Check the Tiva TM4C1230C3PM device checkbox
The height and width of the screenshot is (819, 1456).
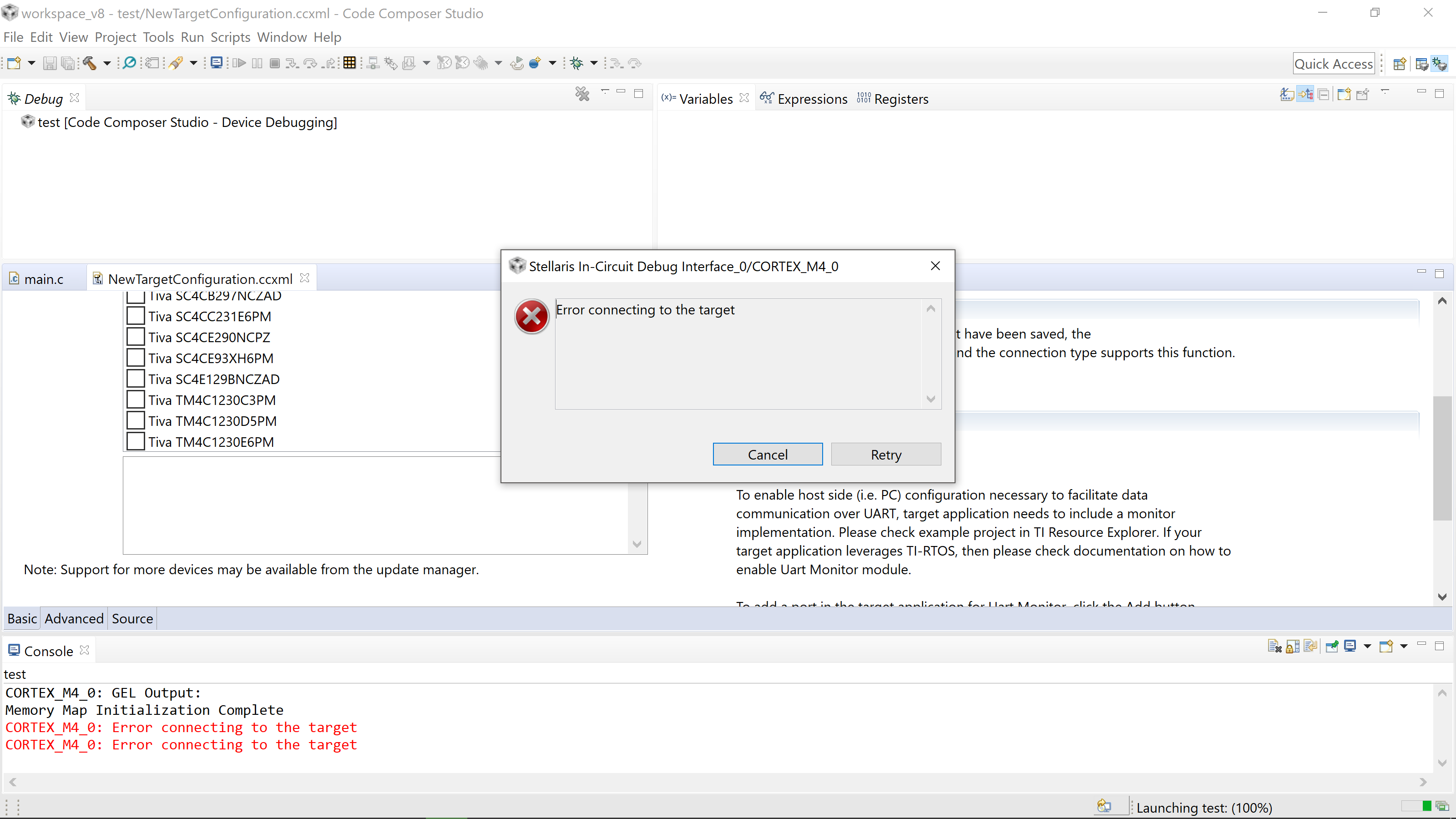coord(136,399)
